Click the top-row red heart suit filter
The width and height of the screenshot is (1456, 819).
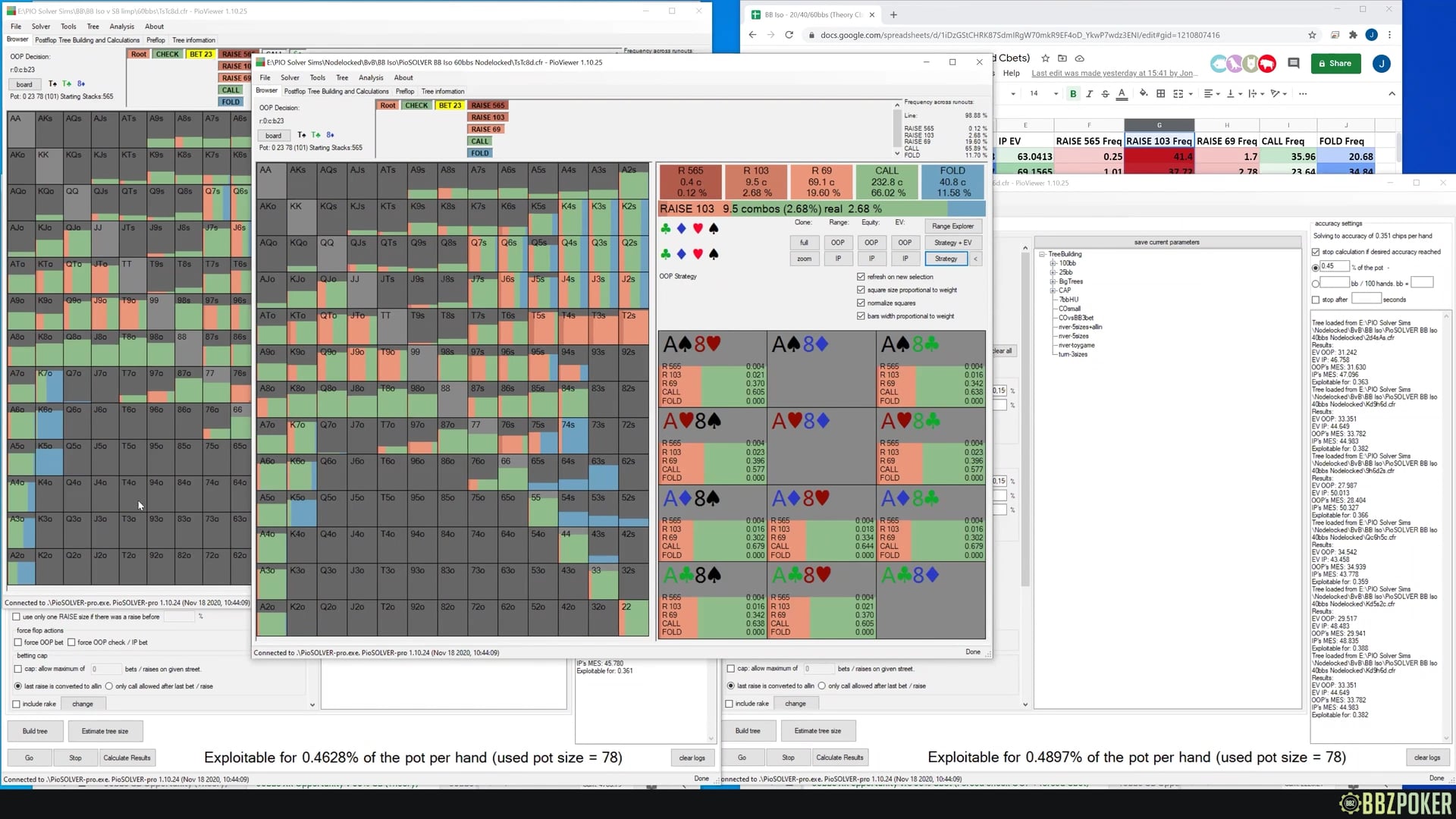[x=698, y=228]
